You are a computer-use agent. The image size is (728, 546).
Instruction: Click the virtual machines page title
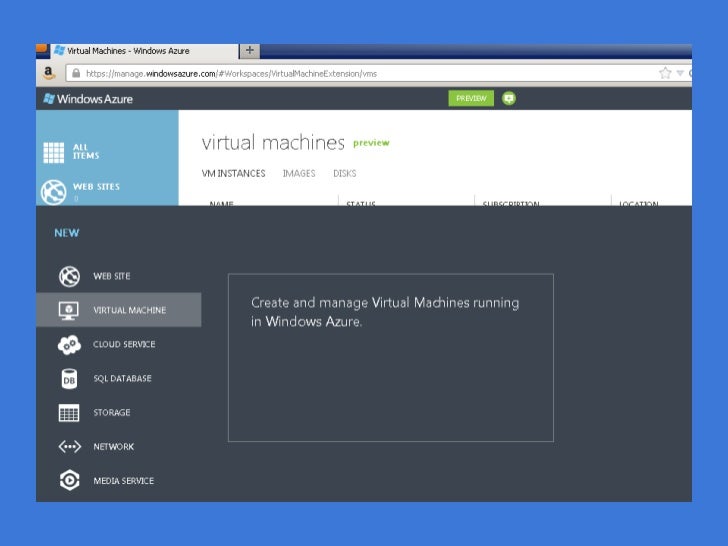point(273,143)
